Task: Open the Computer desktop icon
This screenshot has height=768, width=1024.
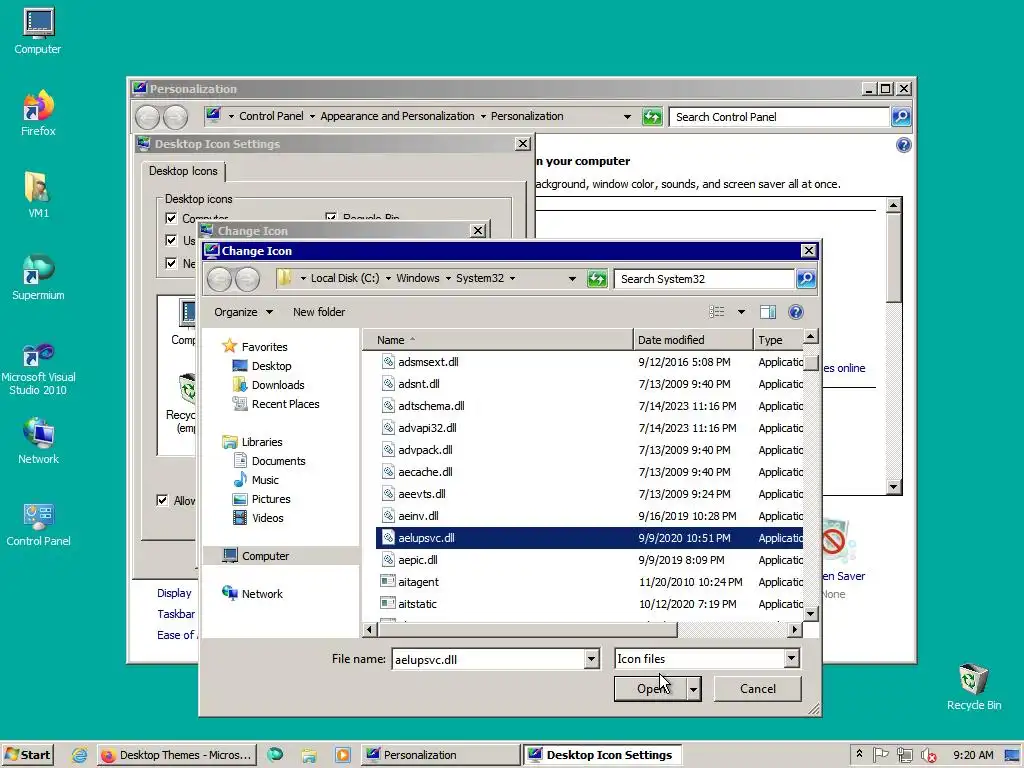Action: [38, 31]
